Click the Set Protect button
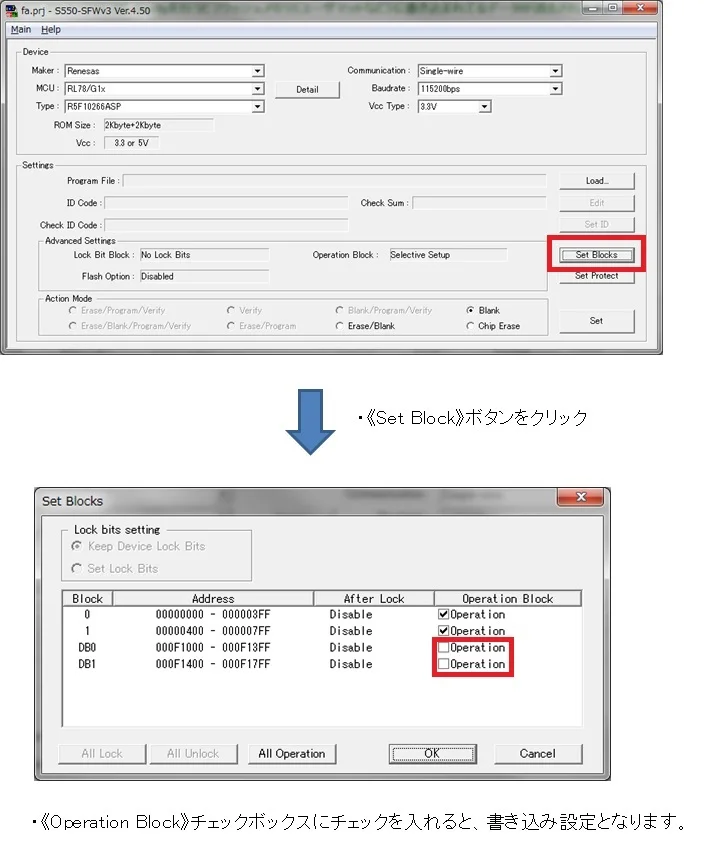Screen dimensions: 724x859 click(x=597, y=276)
